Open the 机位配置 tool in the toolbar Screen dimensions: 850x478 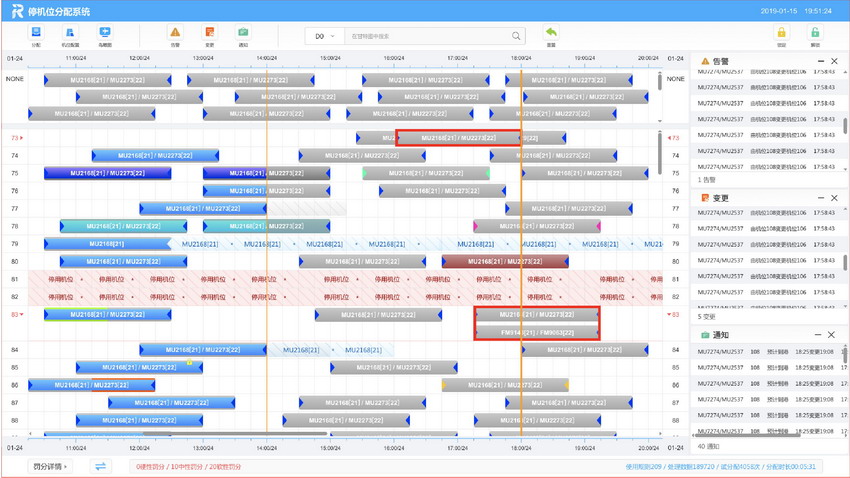click(70, 35)
